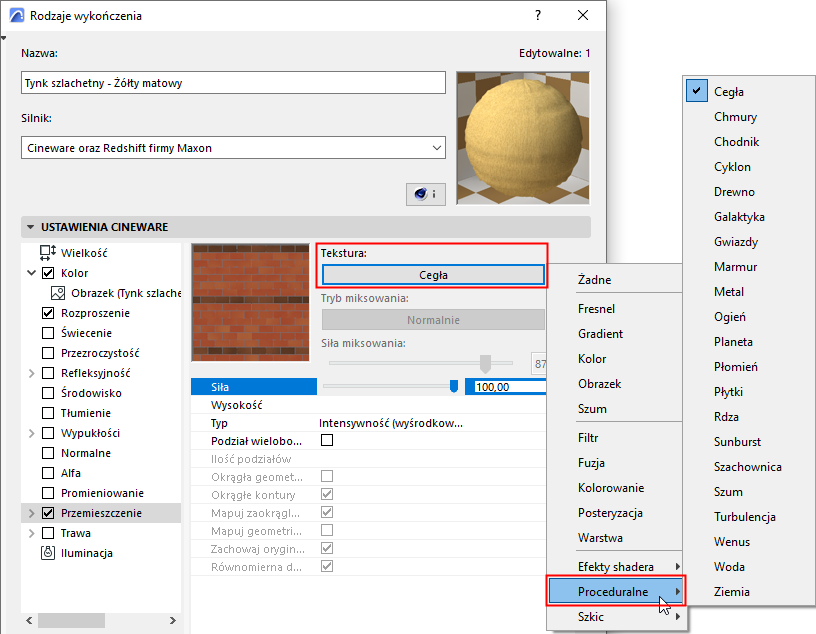Click the help question mark button
The image size is (816, 634).
click(x=538, y=16)
